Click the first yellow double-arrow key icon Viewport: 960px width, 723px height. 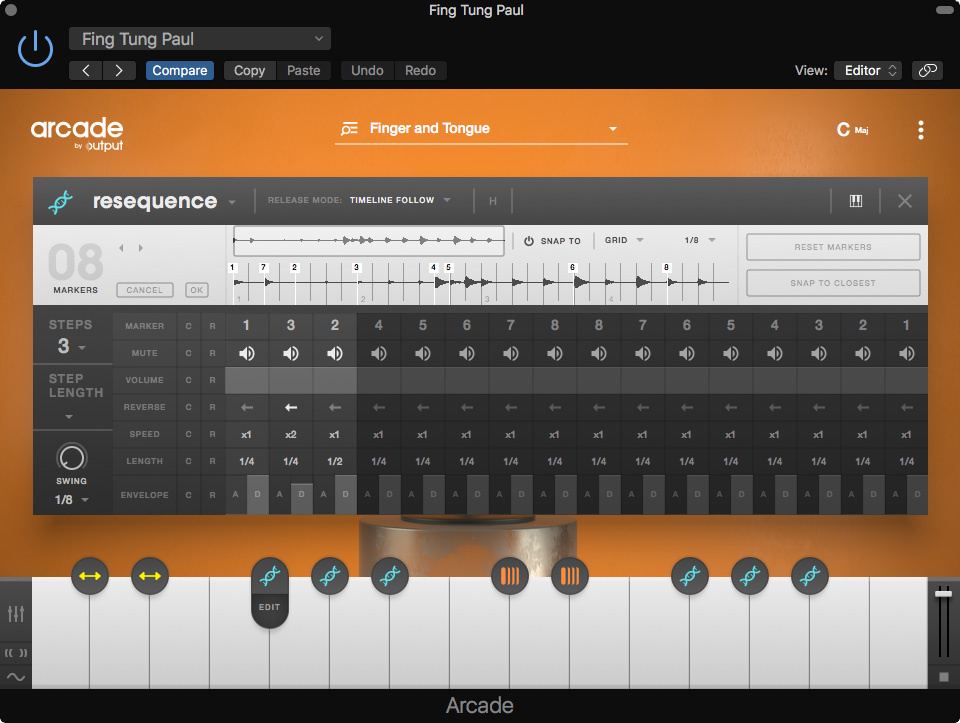[90, 576]
